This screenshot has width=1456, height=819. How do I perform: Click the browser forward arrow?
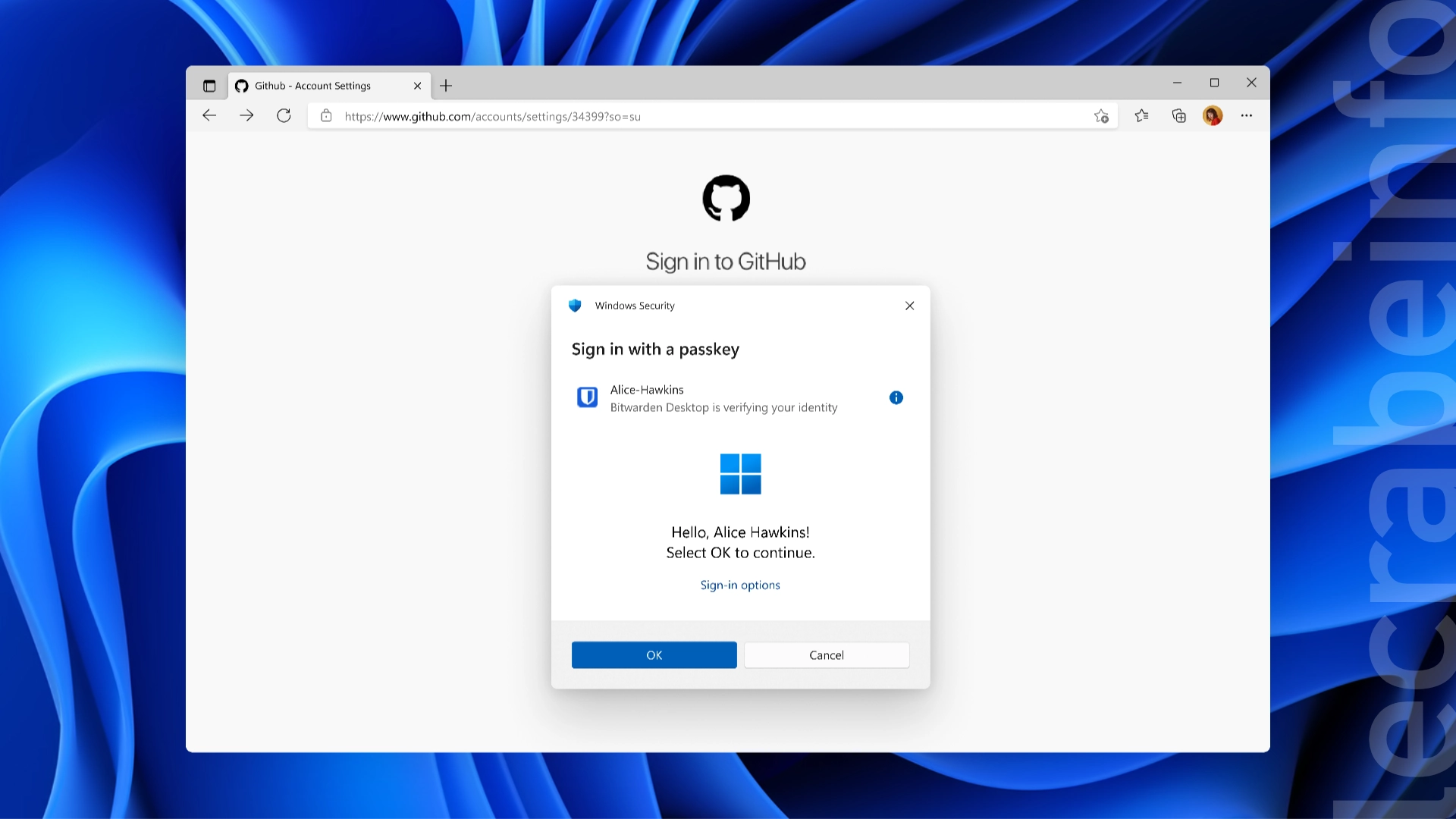point(246,115)
